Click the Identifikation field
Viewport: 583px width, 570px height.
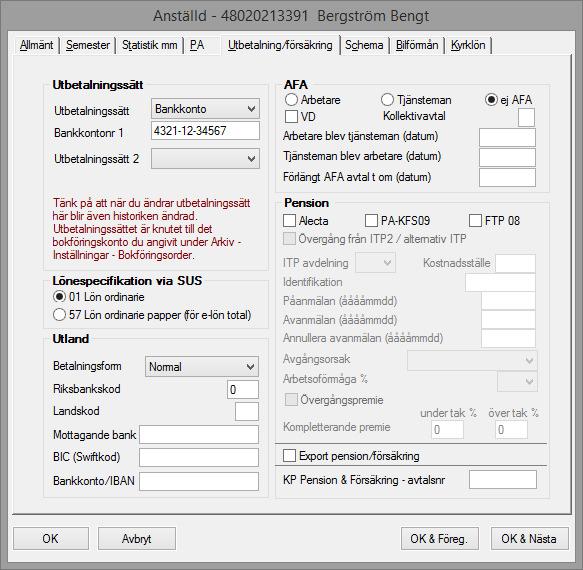click(x=500, y=282)
